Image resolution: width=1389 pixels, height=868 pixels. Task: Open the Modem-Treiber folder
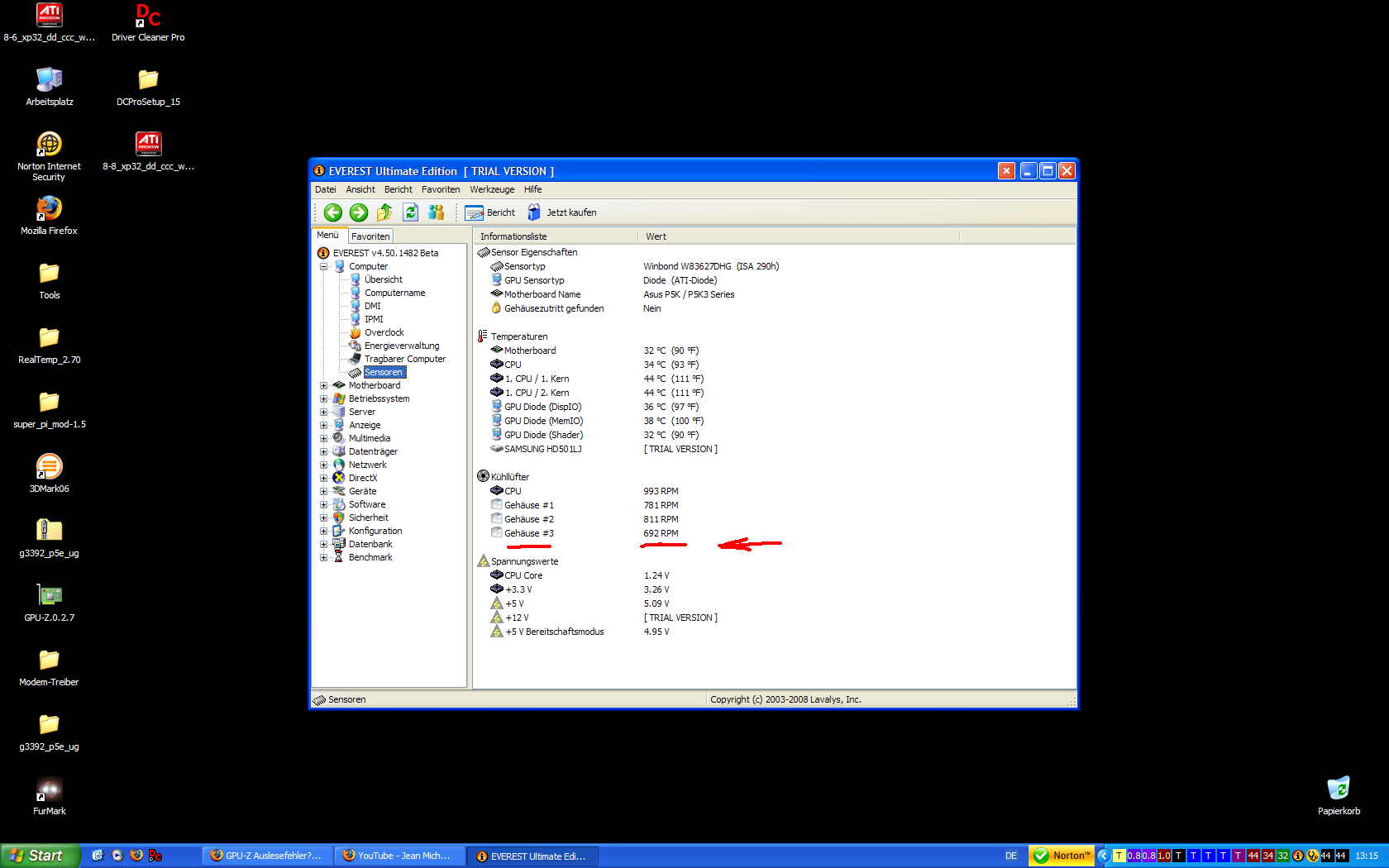pos(50,667)
